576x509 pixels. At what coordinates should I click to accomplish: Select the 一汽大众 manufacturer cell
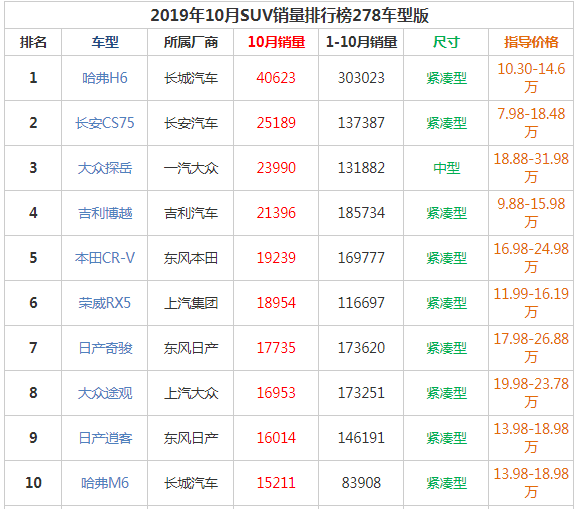pos(191,168)
